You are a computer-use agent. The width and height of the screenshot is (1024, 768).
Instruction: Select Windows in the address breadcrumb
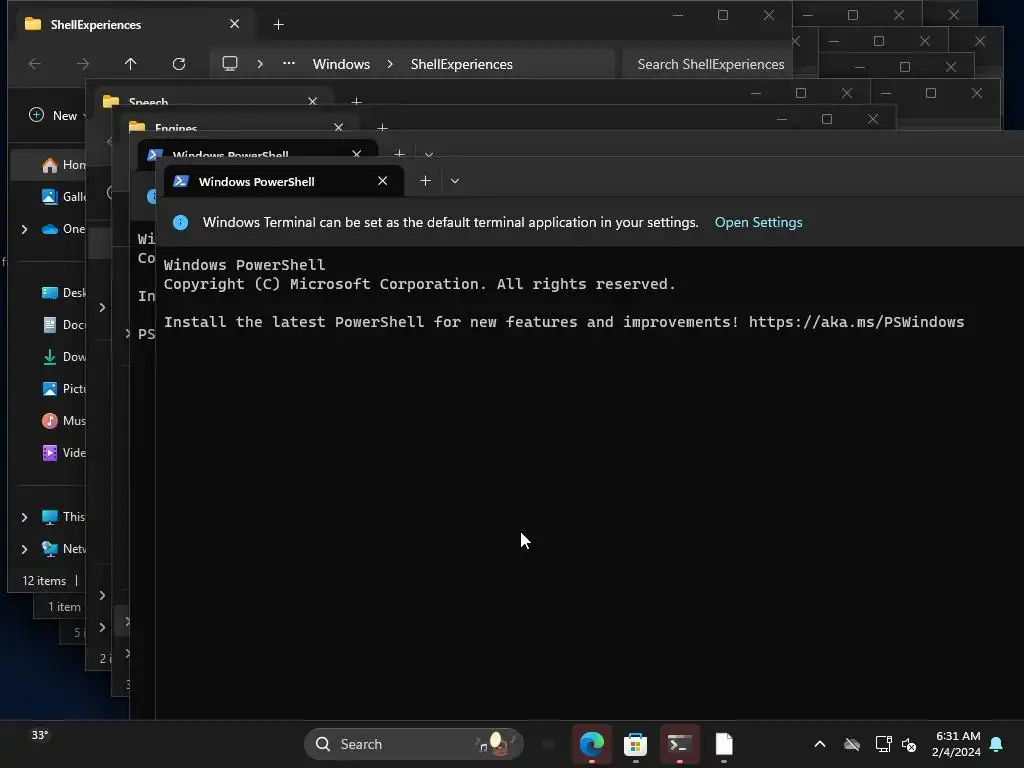click(x=341, y=64)
